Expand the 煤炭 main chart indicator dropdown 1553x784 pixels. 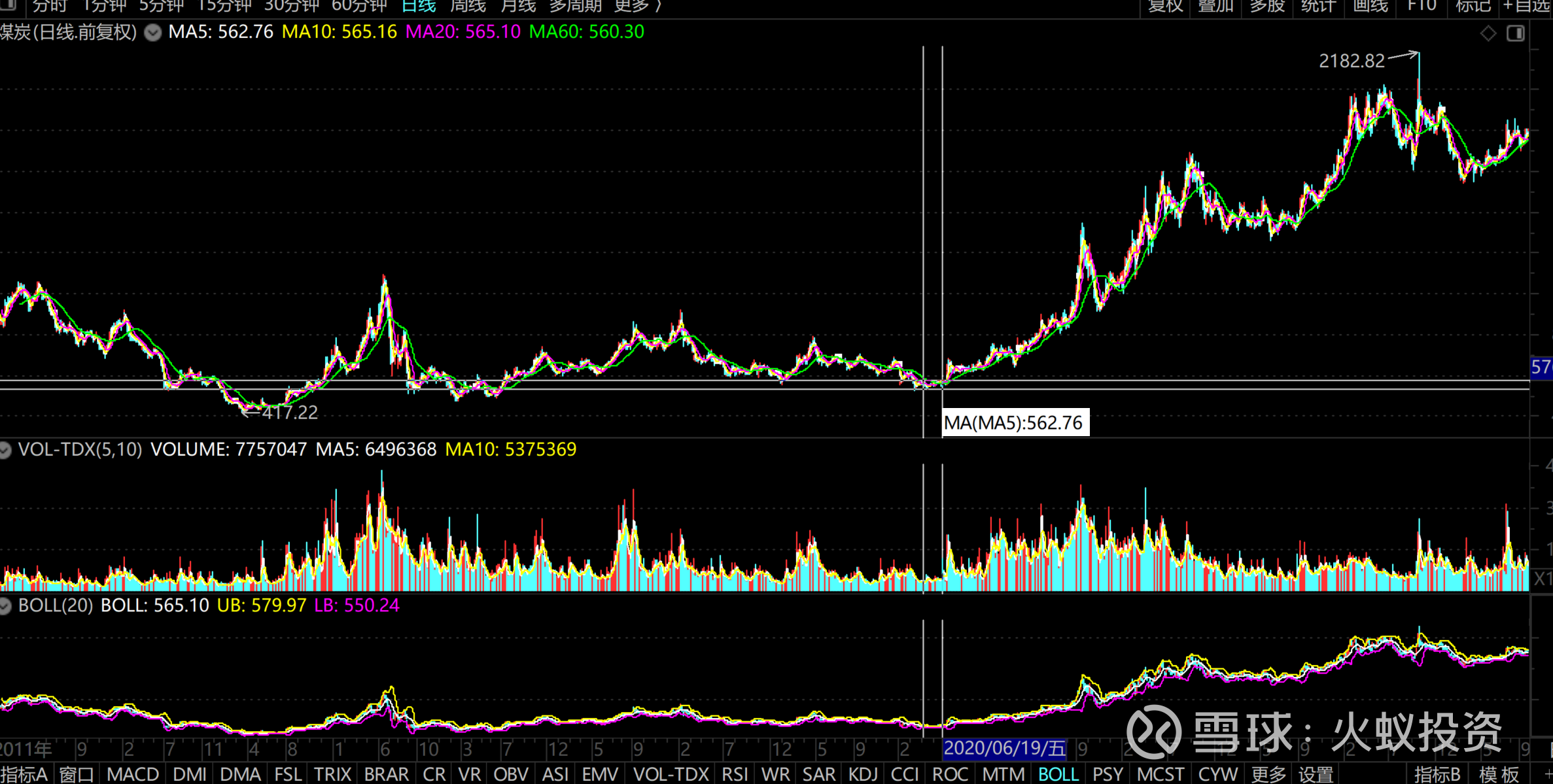click(x=152, y=33)
